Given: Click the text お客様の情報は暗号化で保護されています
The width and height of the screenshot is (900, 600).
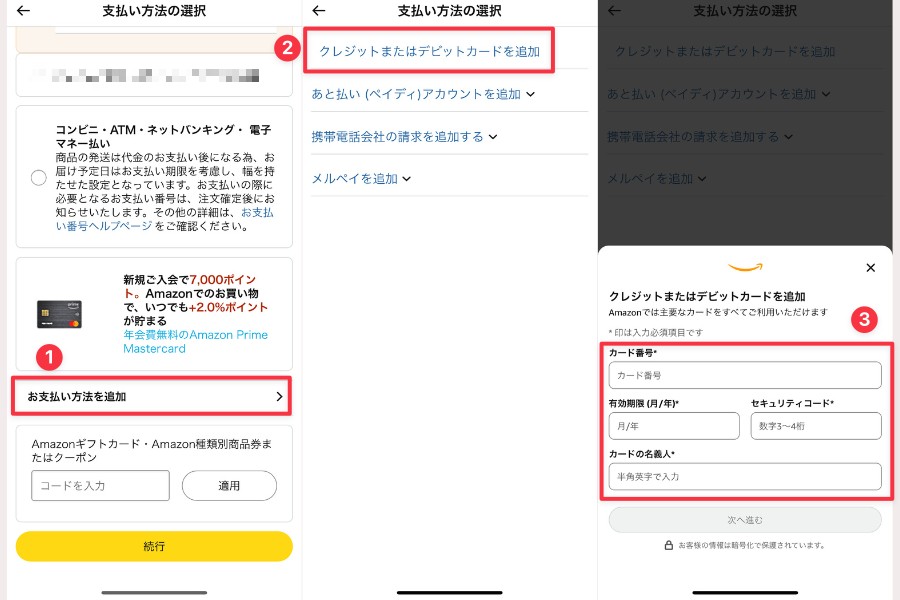Looking at the screenshot, I should click(x=751, y=545).
